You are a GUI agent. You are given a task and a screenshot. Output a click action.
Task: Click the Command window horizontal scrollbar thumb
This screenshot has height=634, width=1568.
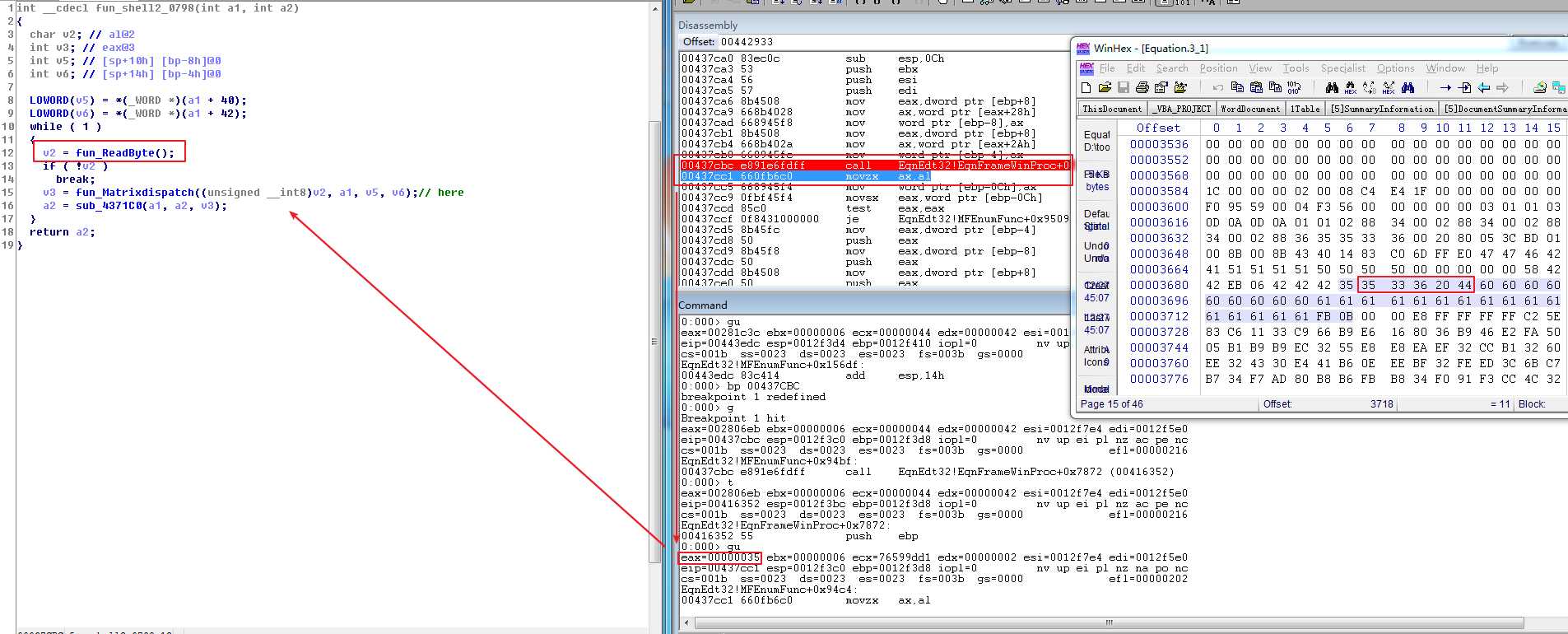pos(1109,622)
